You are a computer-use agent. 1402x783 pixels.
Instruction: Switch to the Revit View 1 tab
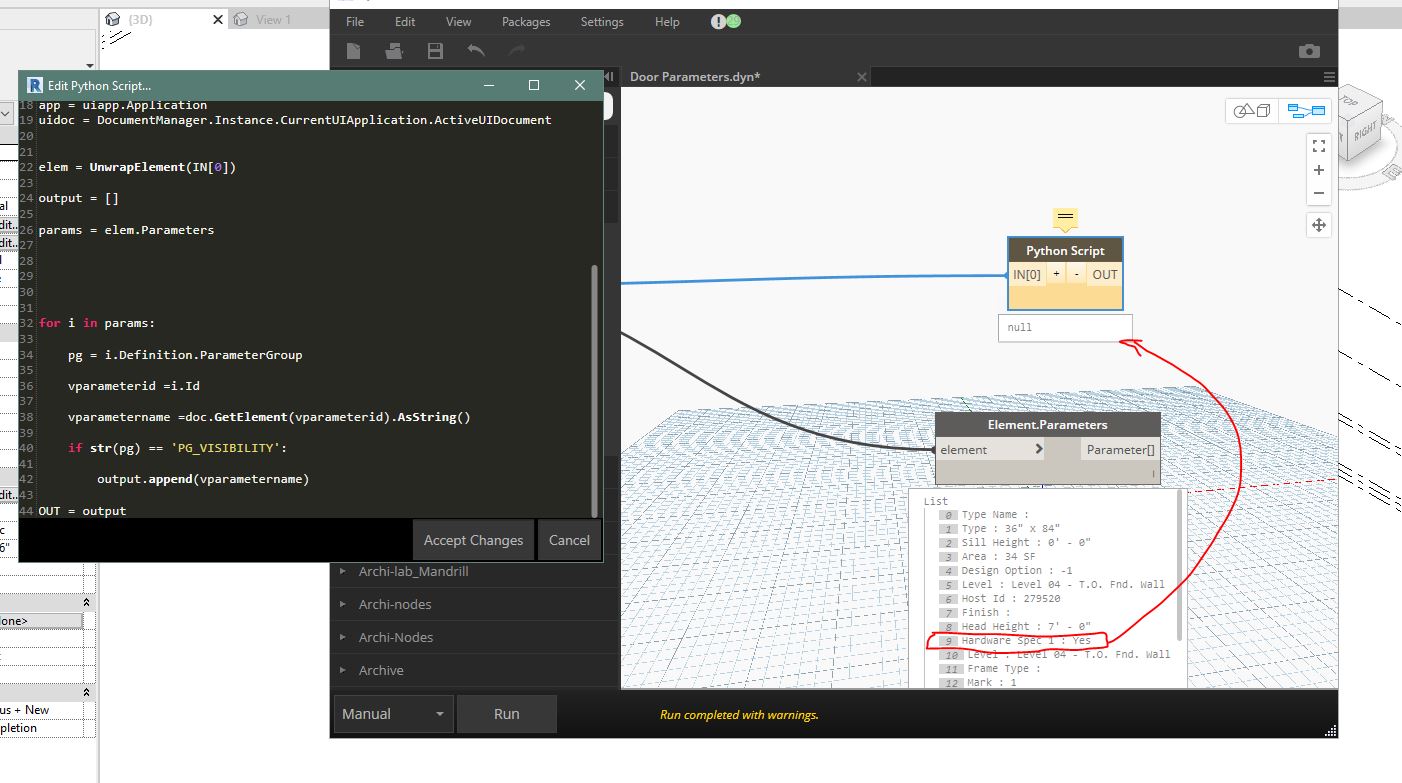click(273, 19)
